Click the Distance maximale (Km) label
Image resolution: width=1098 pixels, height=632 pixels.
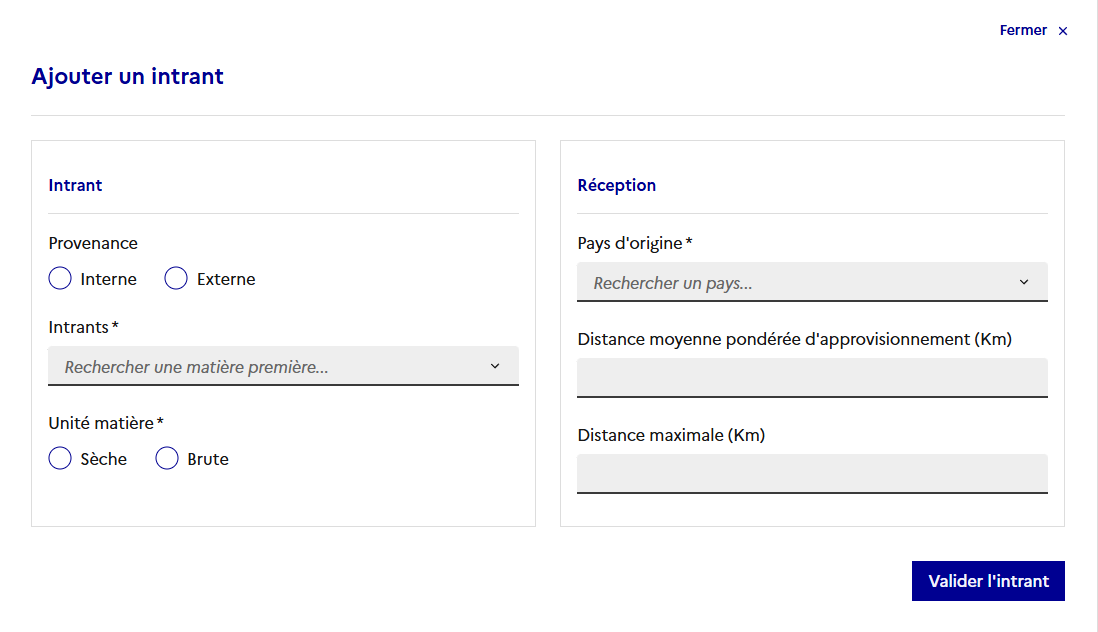(671, 435)
